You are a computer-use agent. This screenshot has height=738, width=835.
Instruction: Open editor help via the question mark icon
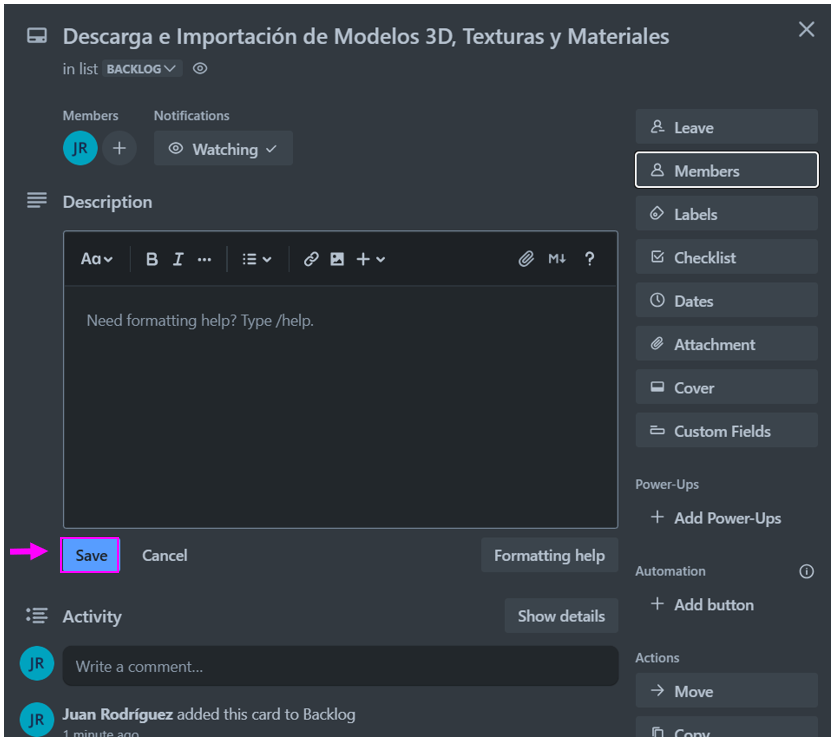590,258
